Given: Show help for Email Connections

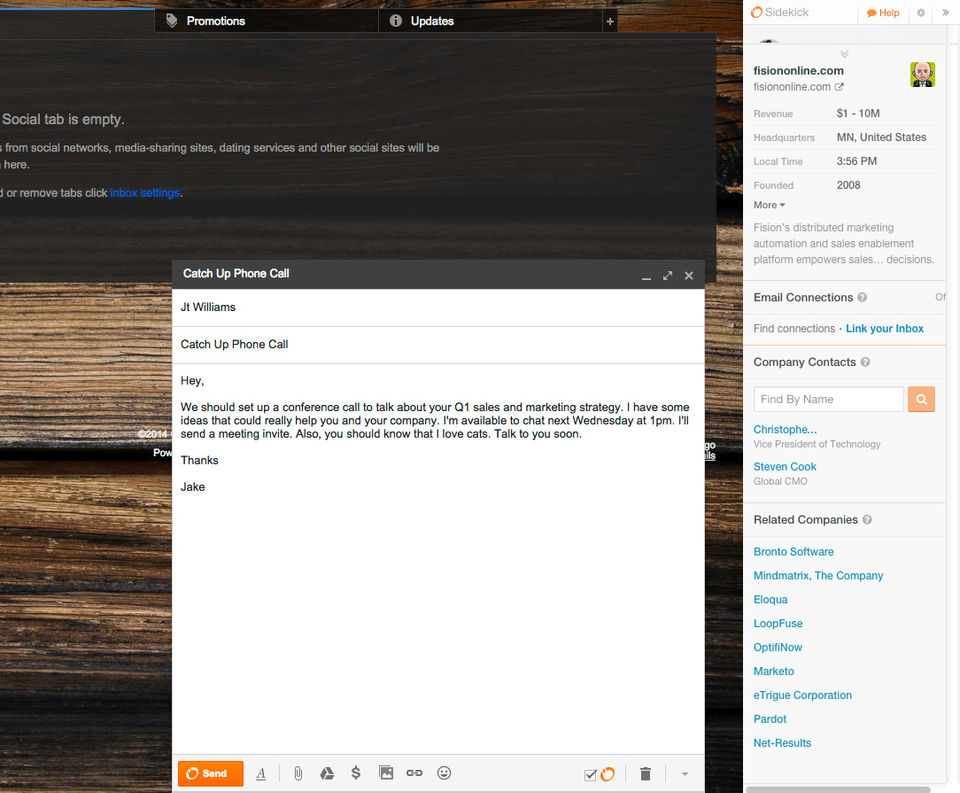Looking at the screenshot, I should pyautogui.click(x=862, y=298).
